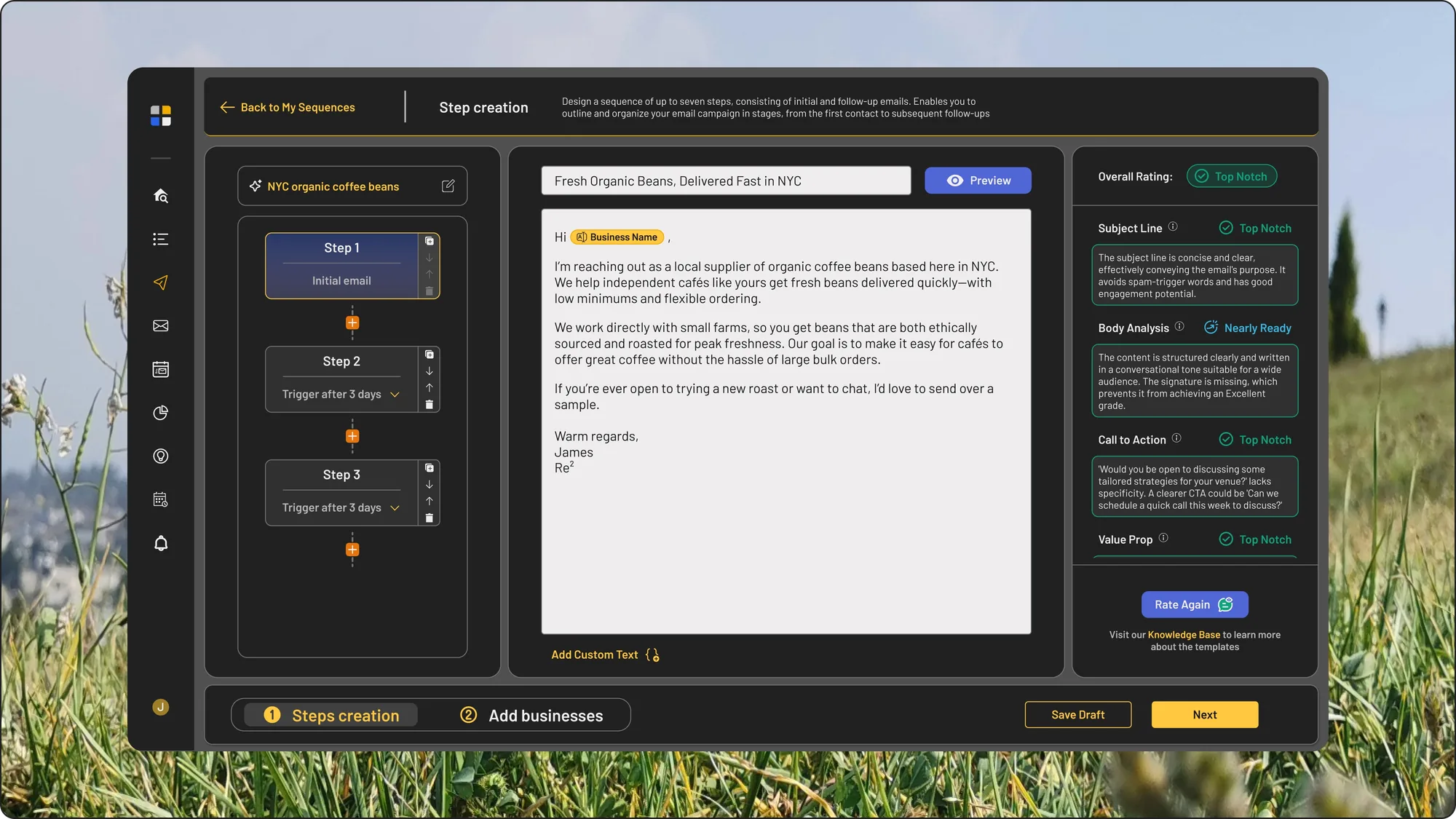Click the app logo in sidebar
The width and height of the screenshot is (1456, 819).
click(x=161, y=116)
